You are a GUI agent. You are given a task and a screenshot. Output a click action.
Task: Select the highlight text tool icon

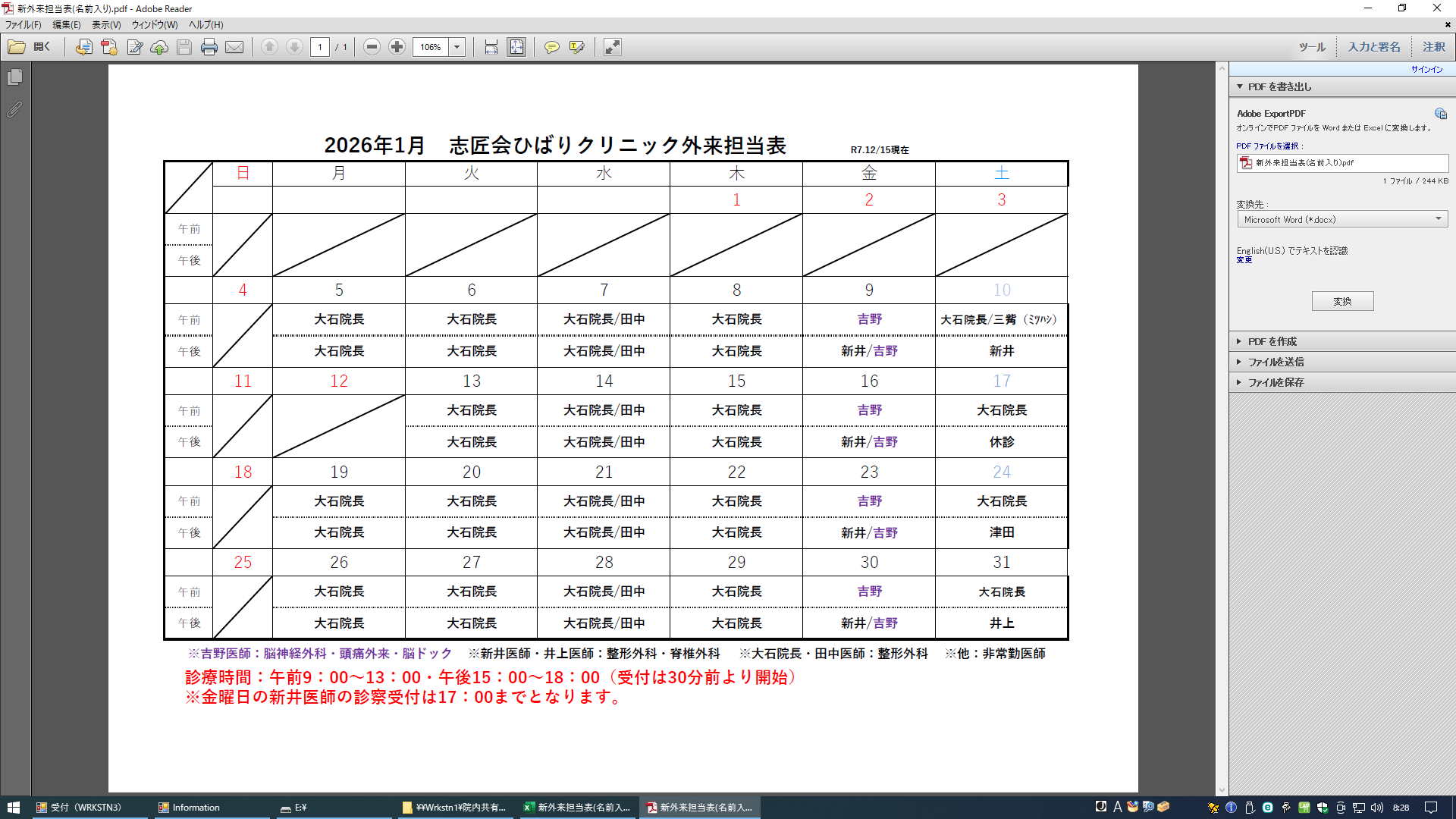[576, 47]
